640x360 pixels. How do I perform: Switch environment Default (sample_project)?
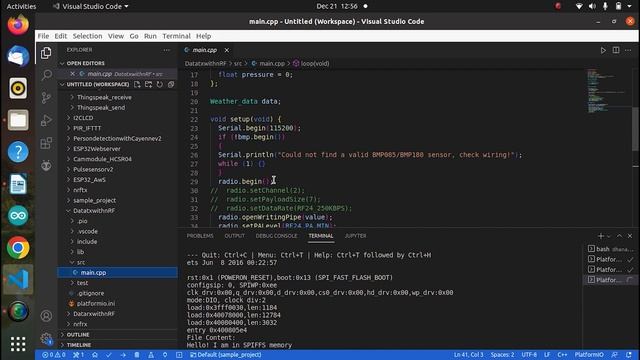click(226, 355)
